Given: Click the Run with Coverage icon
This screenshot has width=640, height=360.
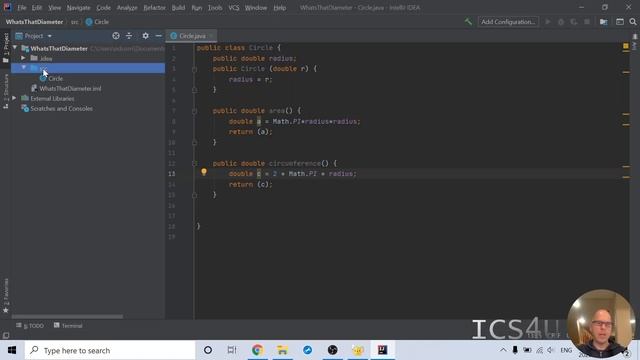Looking at the screenshot, I should coord(574,22).
